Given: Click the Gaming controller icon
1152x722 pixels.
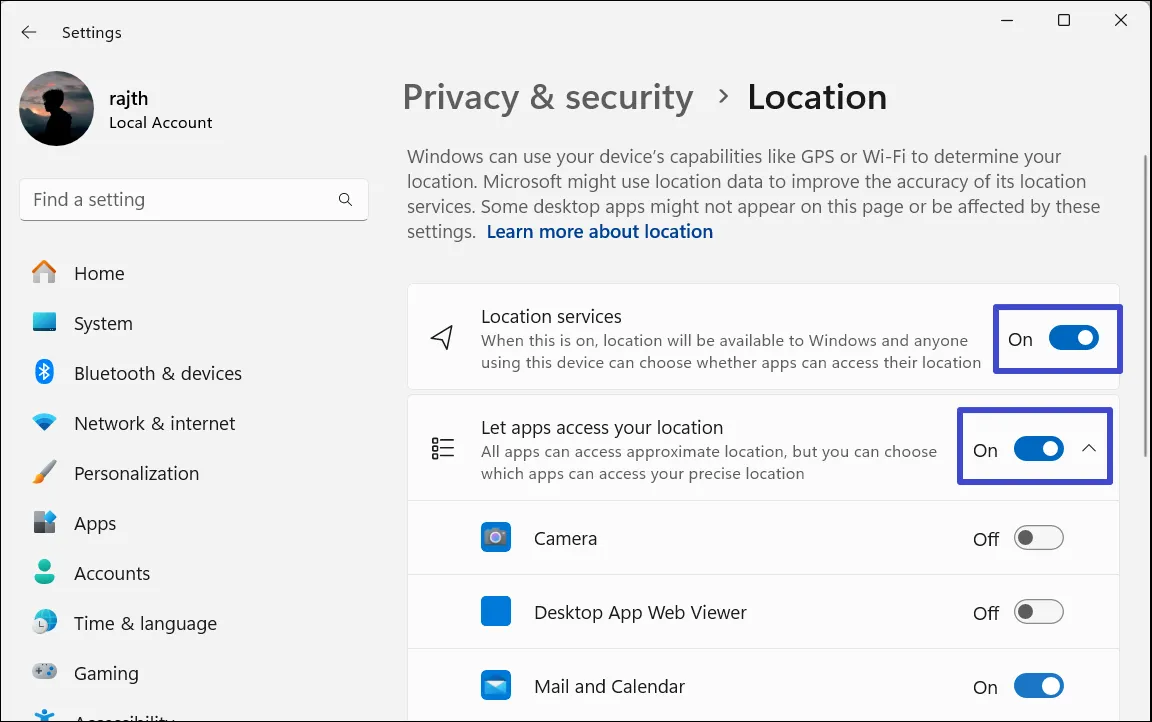Looking at the screenshot, I should tap(44, 672).
